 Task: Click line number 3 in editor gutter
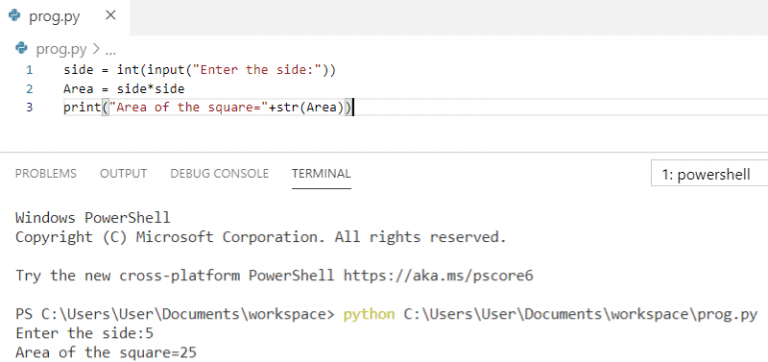click(30, 107)
